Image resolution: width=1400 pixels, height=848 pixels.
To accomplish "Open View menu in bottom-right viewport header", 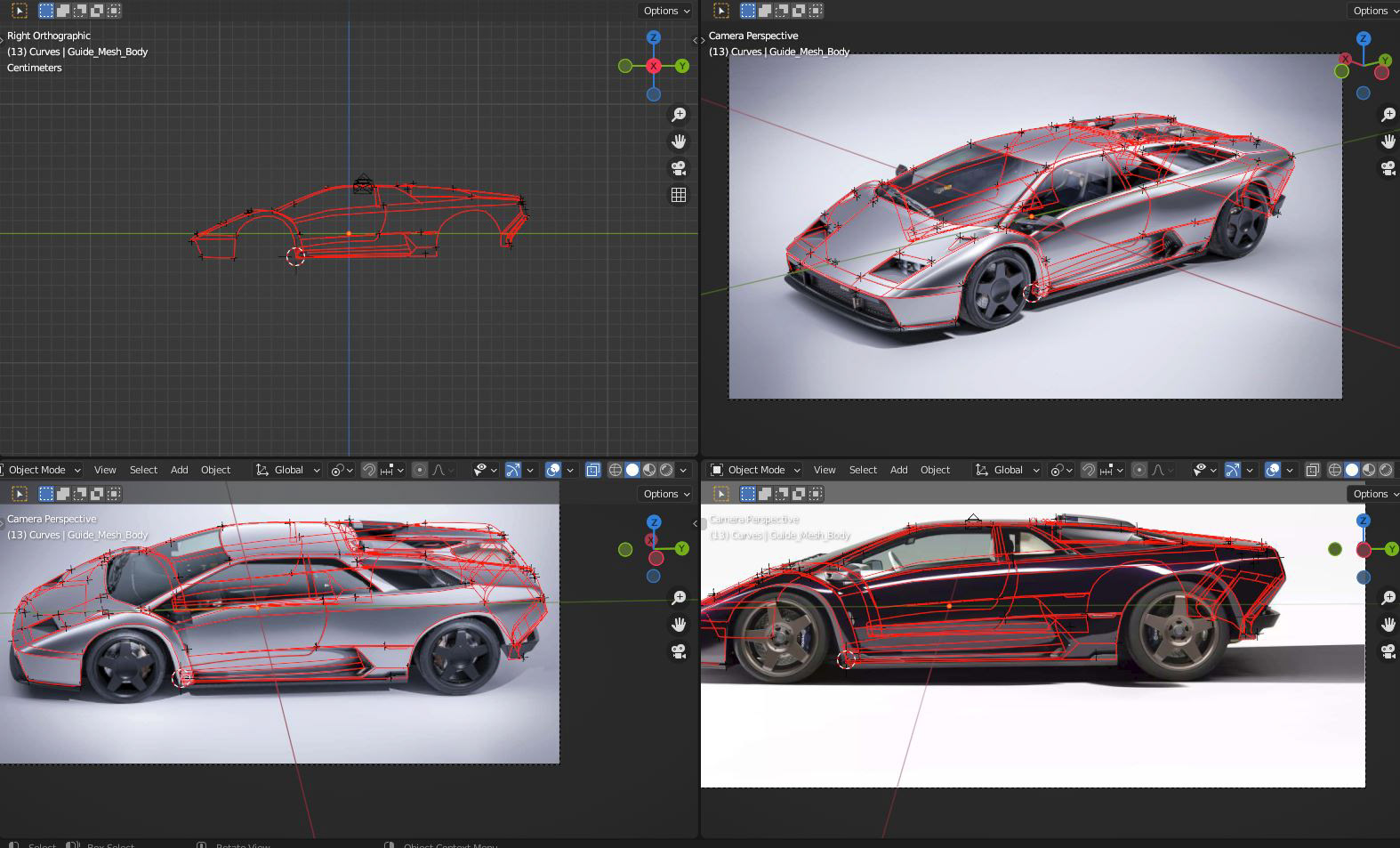I will (x=825, y=470).
